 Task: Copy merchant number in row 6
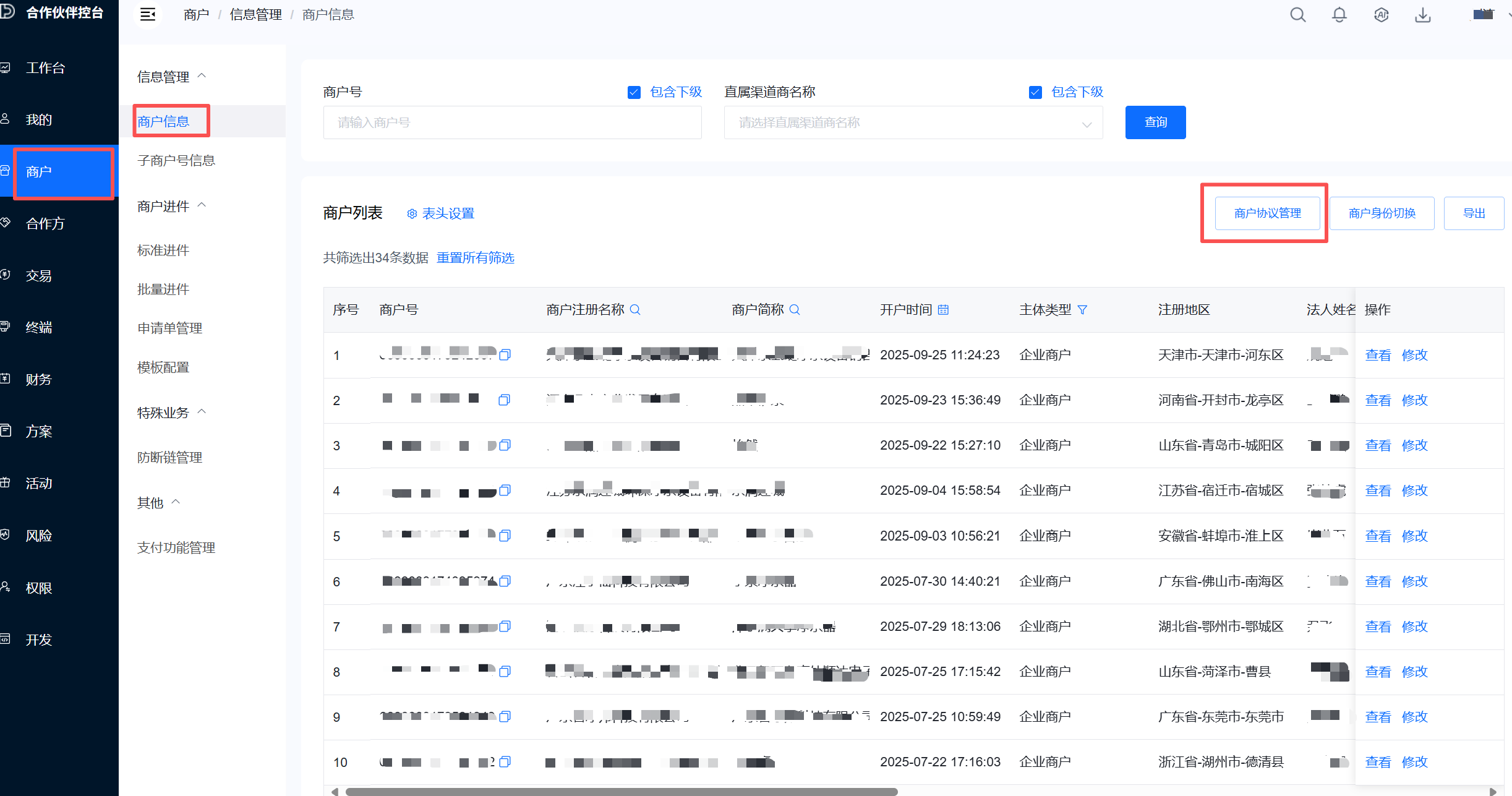pos(505,581)
